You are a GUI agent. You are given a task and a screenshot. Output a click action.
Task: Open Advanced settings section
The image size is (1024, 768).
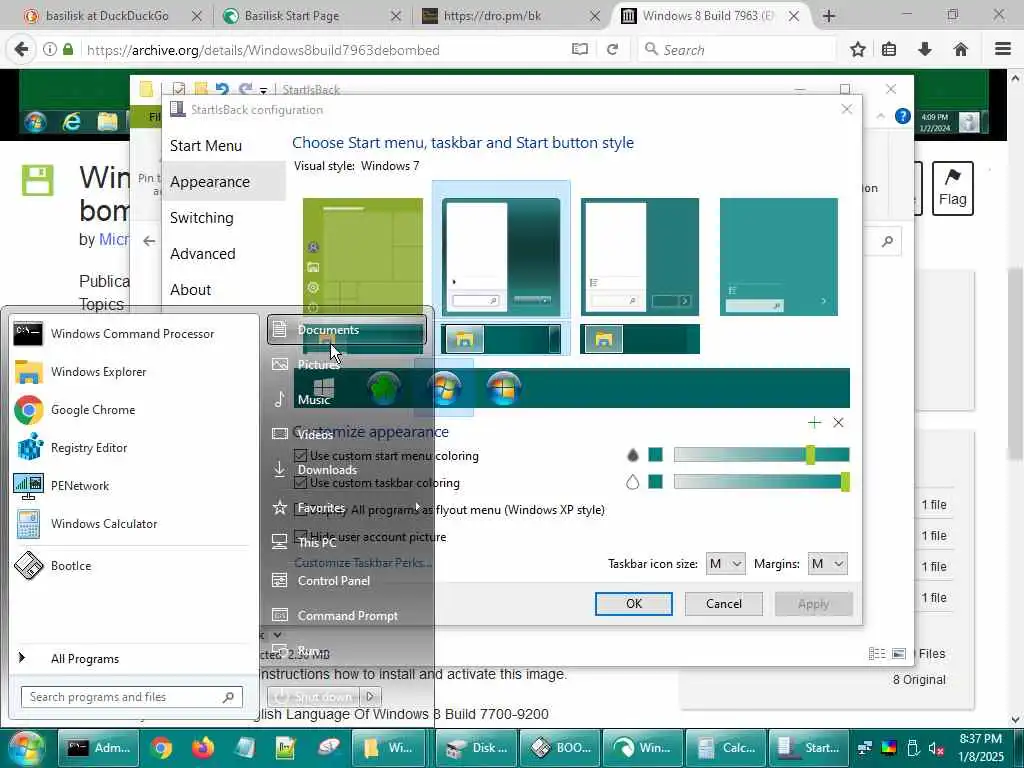[202, 253]
